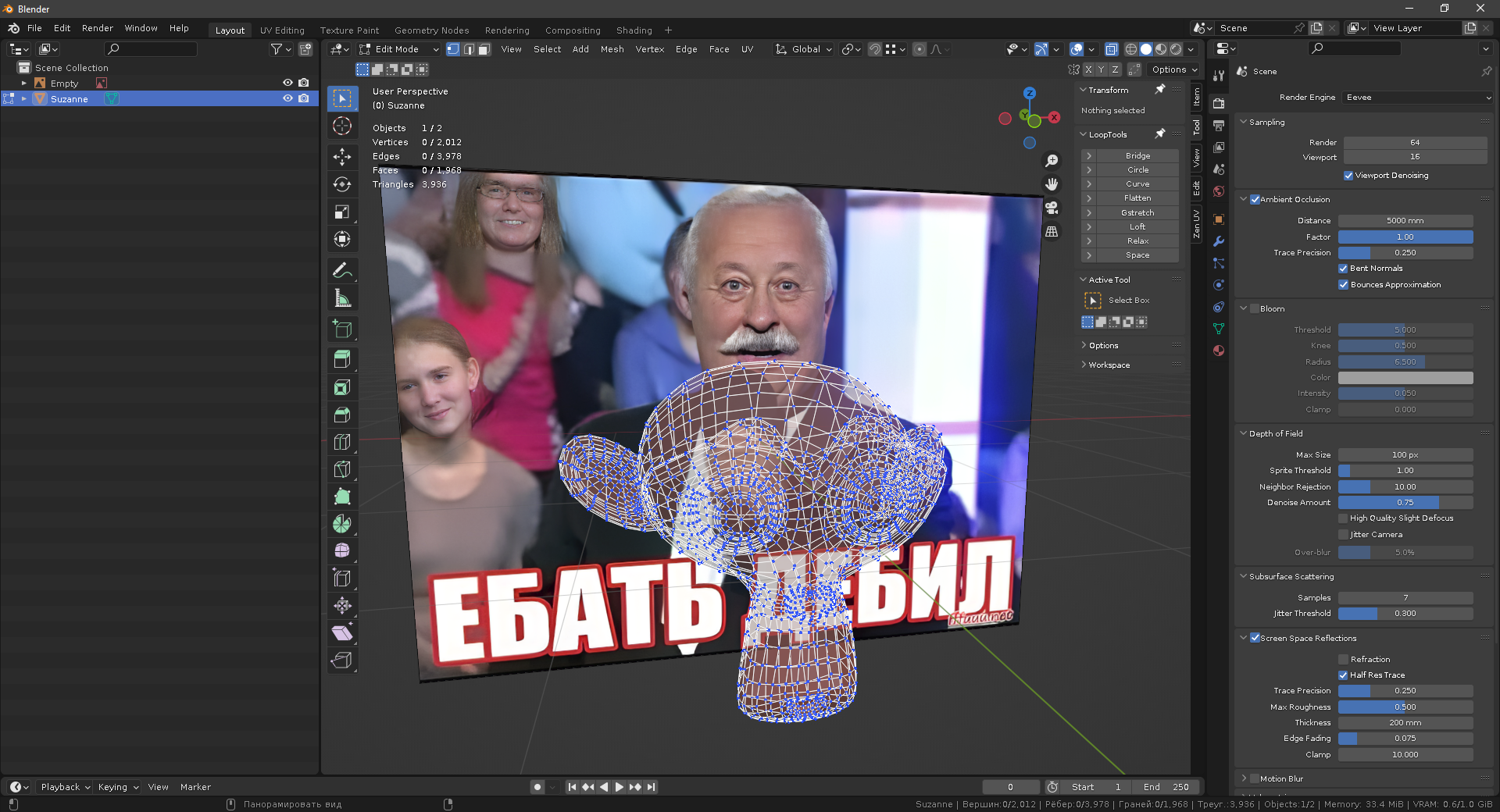Toggle camera view in viewport
This screenshot has width=1500, height=812.
1052,208
